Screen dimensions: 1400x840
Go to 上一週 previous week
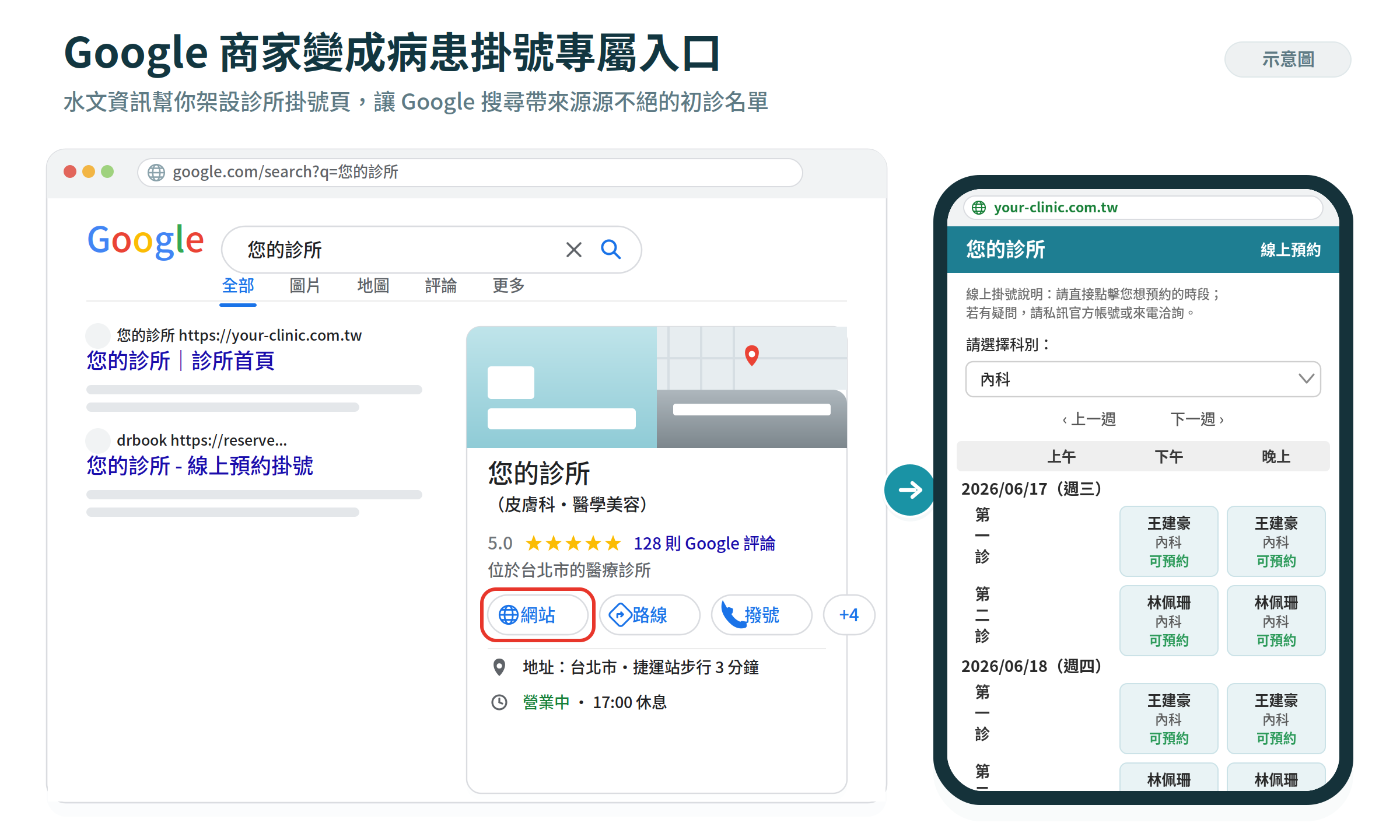pyautogui.click(x=1089, y=419)
